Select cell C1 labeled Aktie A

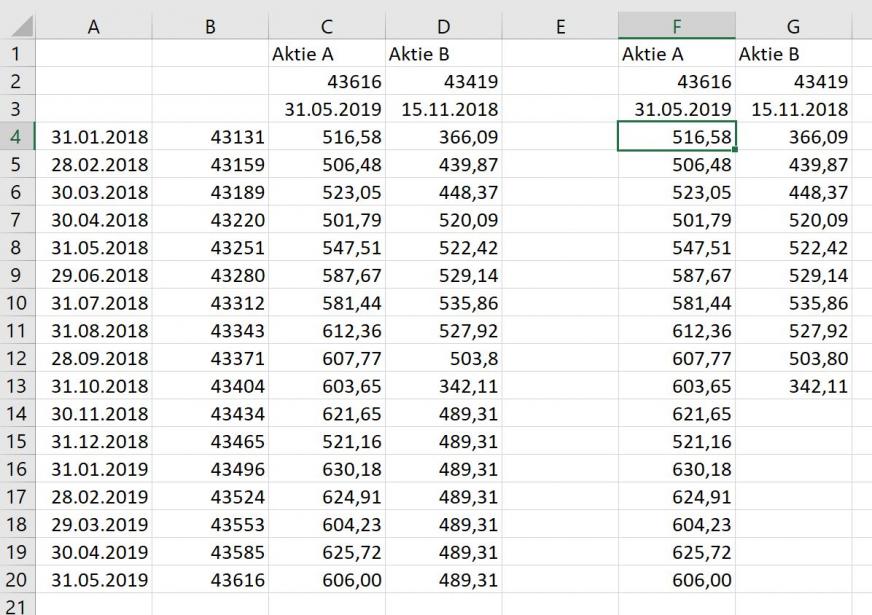tap(326, 54)
